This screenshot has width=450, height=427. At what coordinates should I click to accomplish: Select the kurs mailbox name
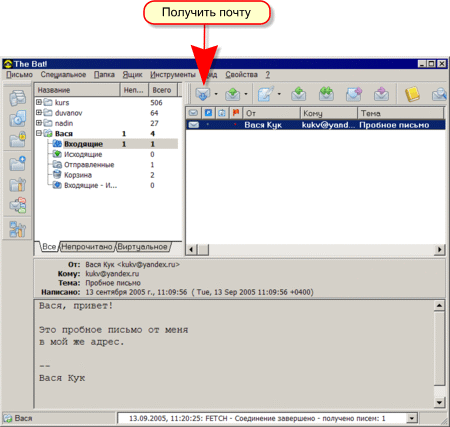pos(62,102)
